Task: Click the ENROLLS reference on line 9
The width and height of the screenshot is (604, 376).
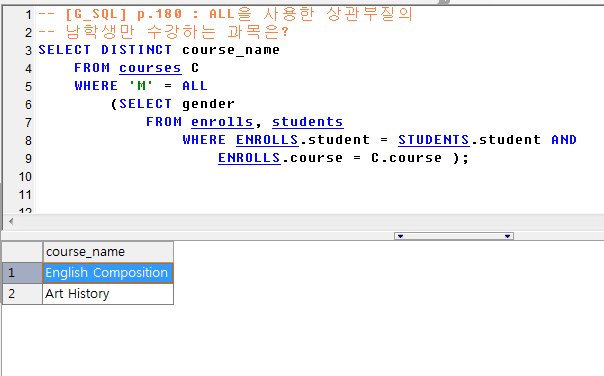Action: (x=249, y=158)
